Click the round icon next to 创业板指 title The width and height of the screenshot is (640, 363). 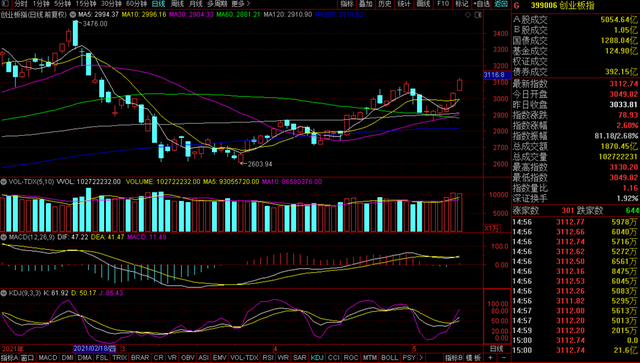click(x=73, y=15)
